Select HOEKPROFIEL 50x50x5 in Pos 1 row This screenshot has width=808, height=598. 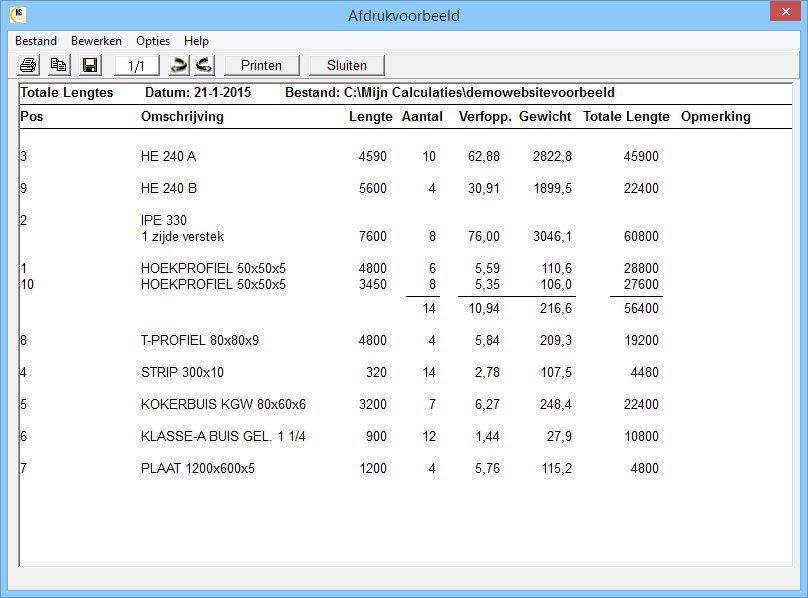(x=213, y=268)
